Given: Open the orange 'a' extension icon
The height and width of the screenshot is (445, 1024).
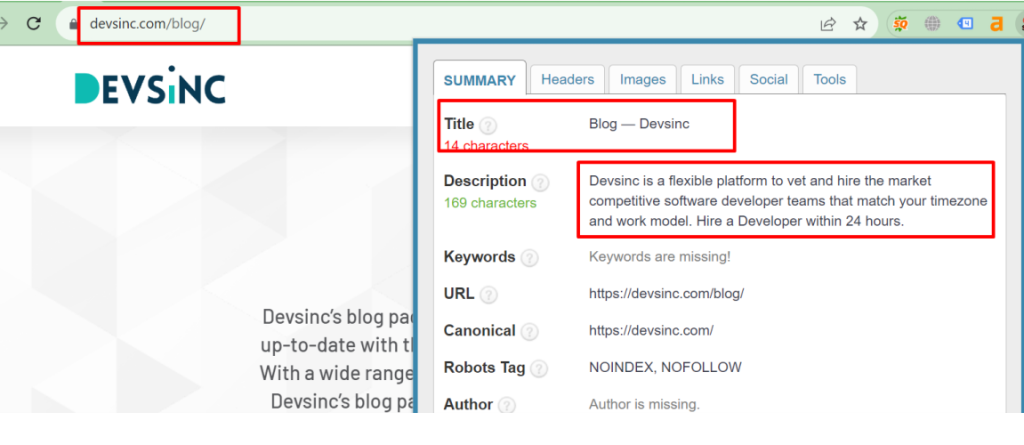Looking at the screenshot, I should pyautogui.click(x=997, y=25).
